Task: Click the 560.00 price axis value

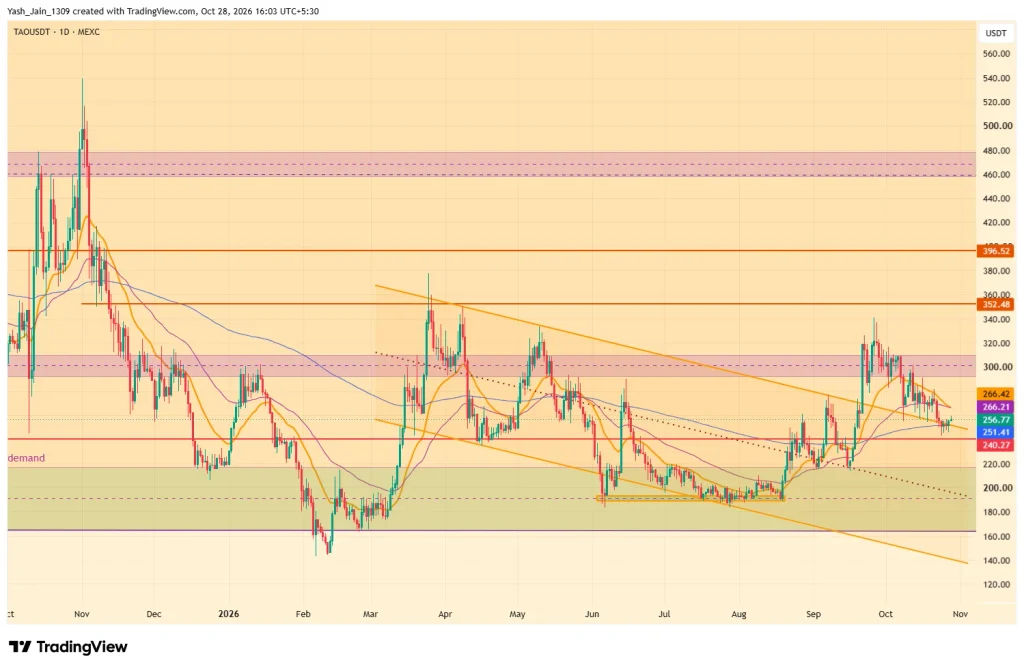Action: pos(997,54)
